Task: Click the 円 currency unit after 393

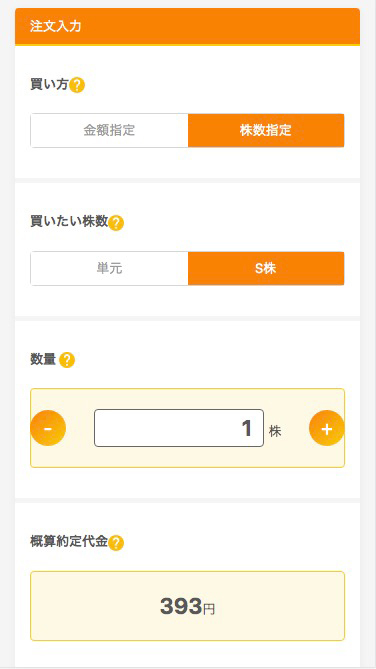Action: coord(209,610)
